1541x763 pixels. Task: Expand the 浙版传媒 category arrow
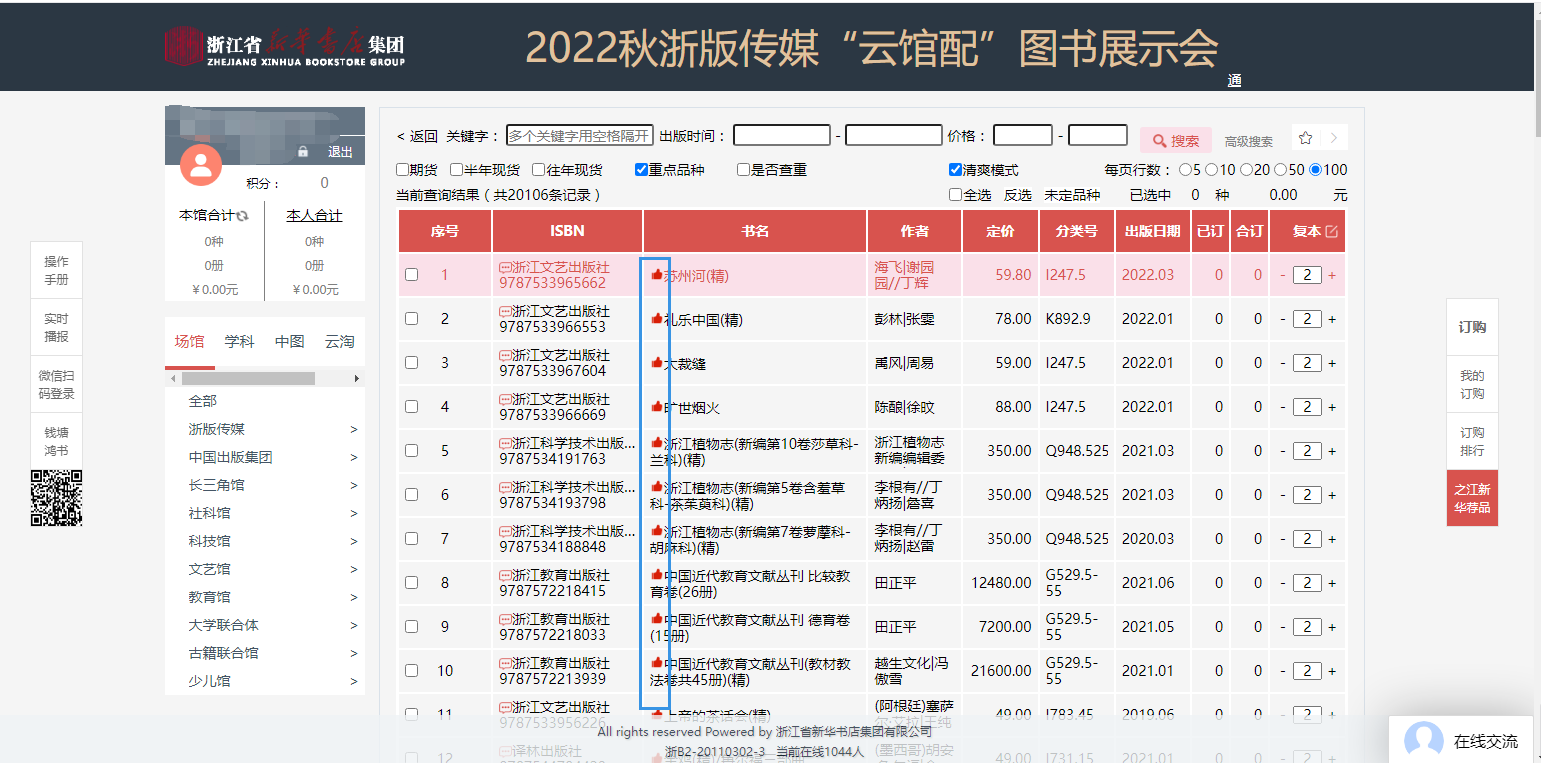354,429
